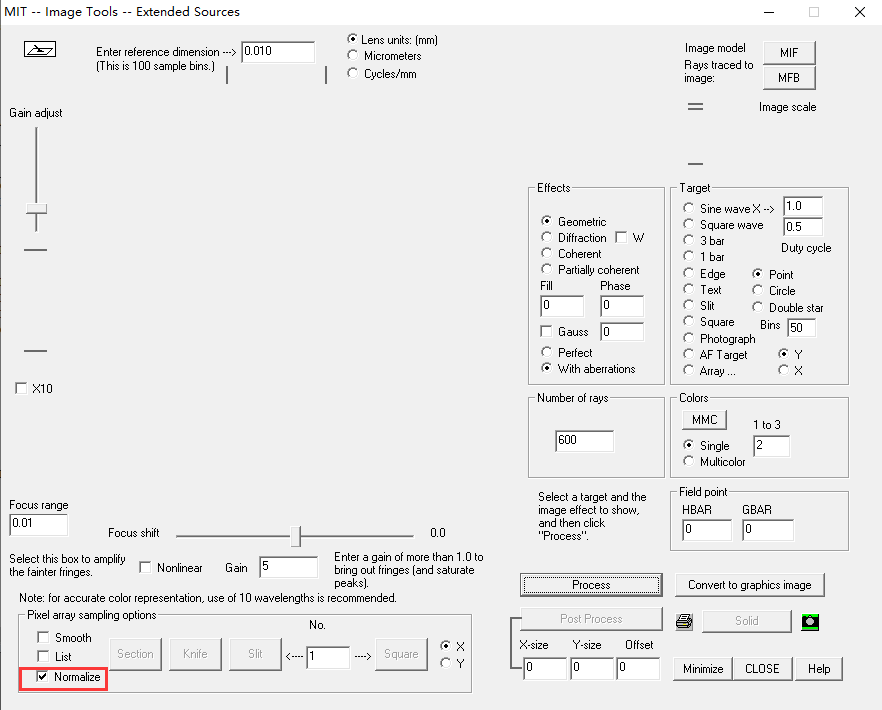Viewport: 882px width, 710px height.
Task: Open Help for this dialog
Action: click(818, 668)
